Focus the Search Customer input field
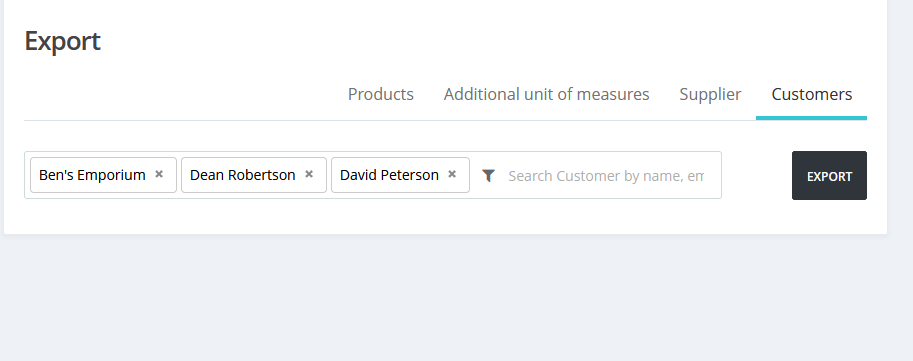This screenshot has height=361, width=913. [606, 175]
